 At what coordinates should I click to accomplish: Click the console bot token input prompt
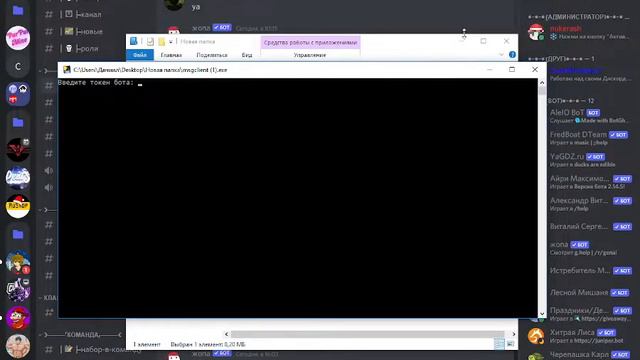(100, 82)
